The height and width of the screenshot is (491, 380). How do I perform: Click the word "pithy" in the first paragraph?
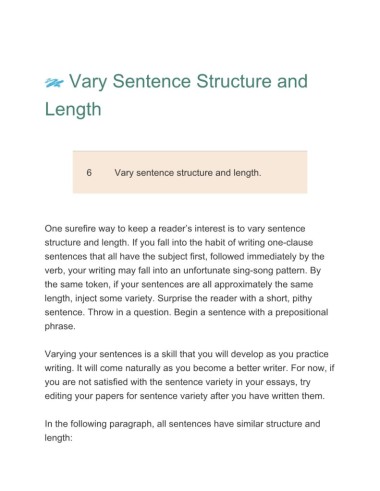pos(302,298)
